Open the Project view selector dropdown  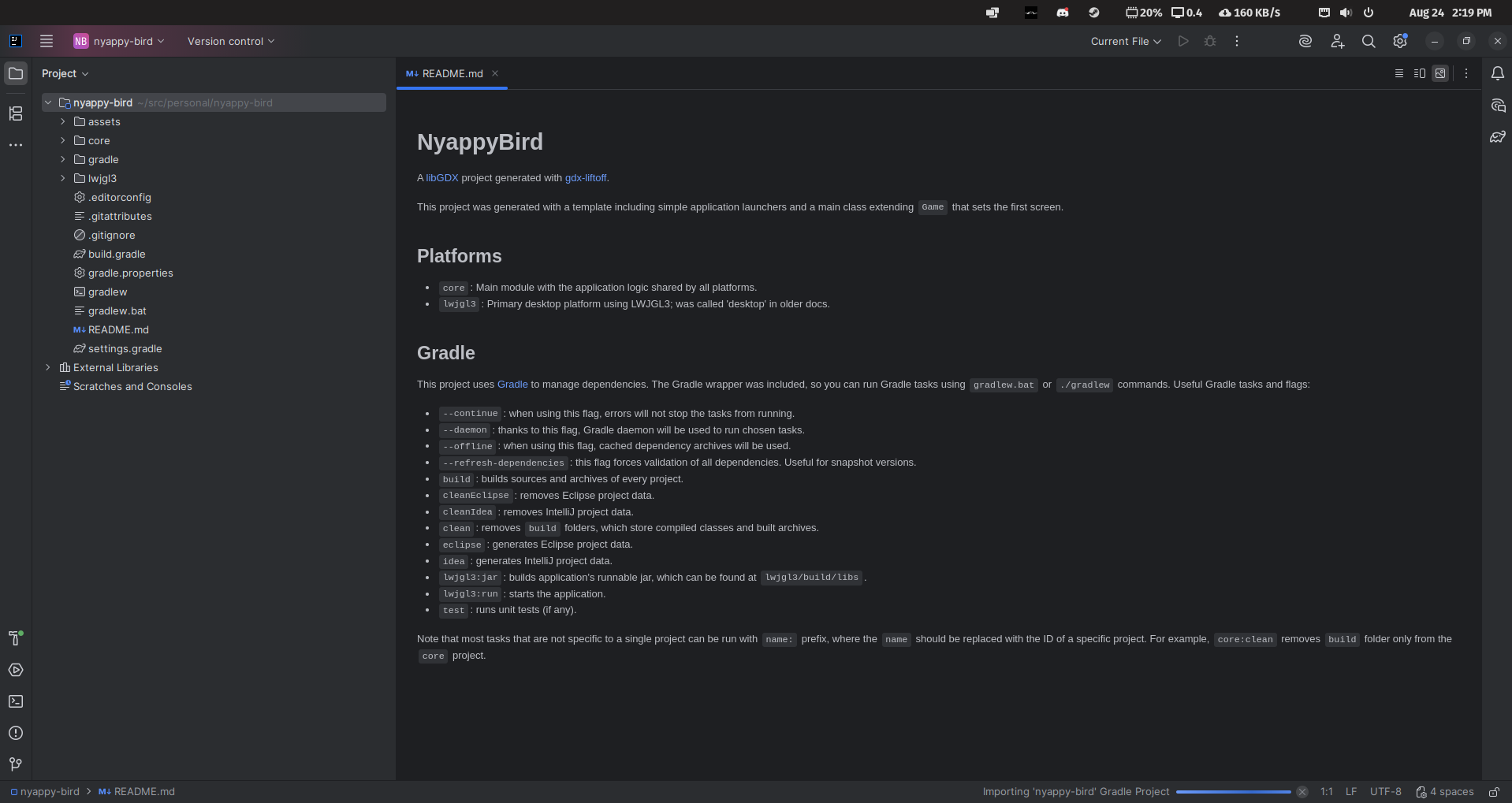(65, 73)
